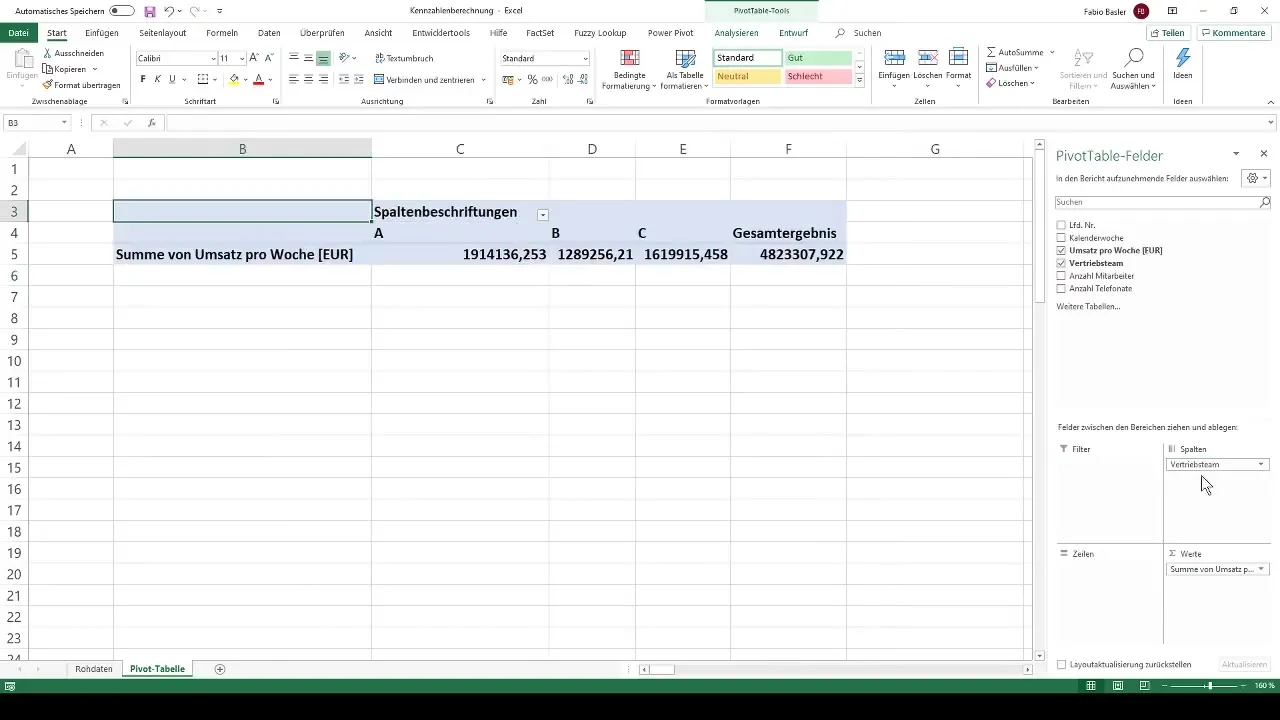The width and height of the screenshot is (1280, 720).
Task: Select the Format übertragen paintbrush
Action: (48, 85)
